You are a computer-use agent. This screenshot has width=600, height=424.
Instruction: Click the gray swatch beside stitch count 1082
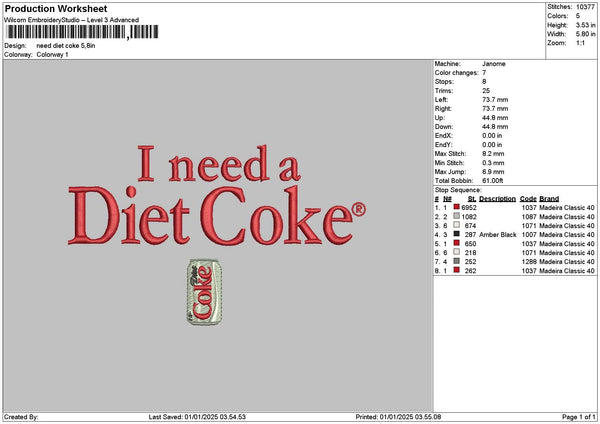coord(457,216)
